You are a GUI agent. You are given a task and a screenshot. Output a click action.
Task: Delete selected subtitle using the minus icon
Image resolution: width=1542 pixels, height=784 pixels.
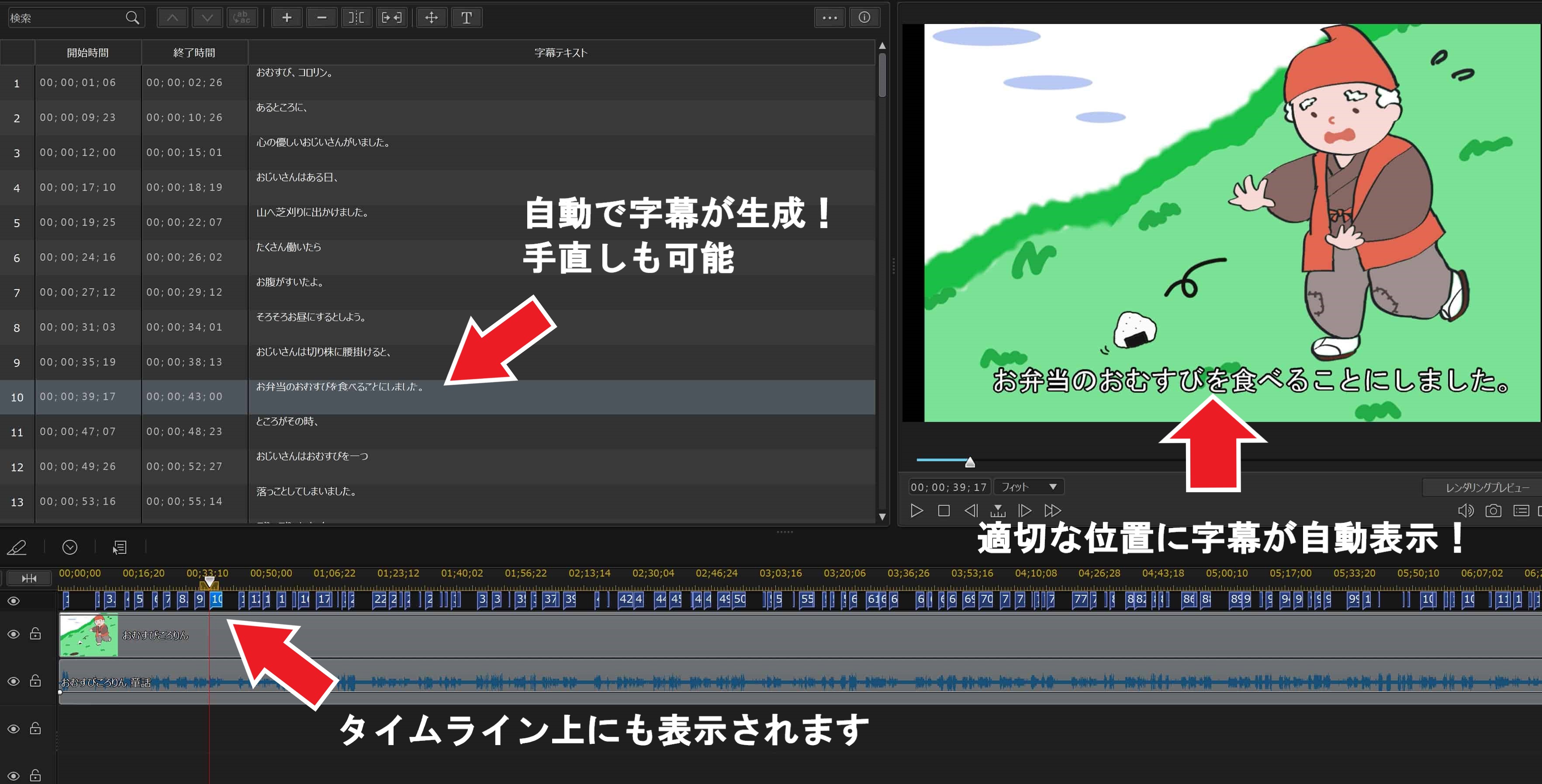point(322,17)
